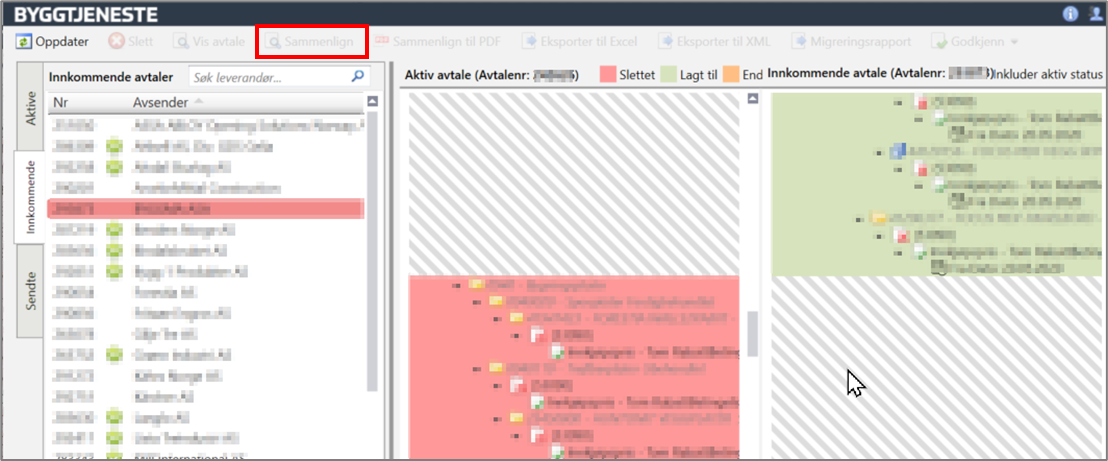Viewport: 1108px width, 461px height.
Task: Click the highlighted Sammenlign button
Action: coord(311,42)
